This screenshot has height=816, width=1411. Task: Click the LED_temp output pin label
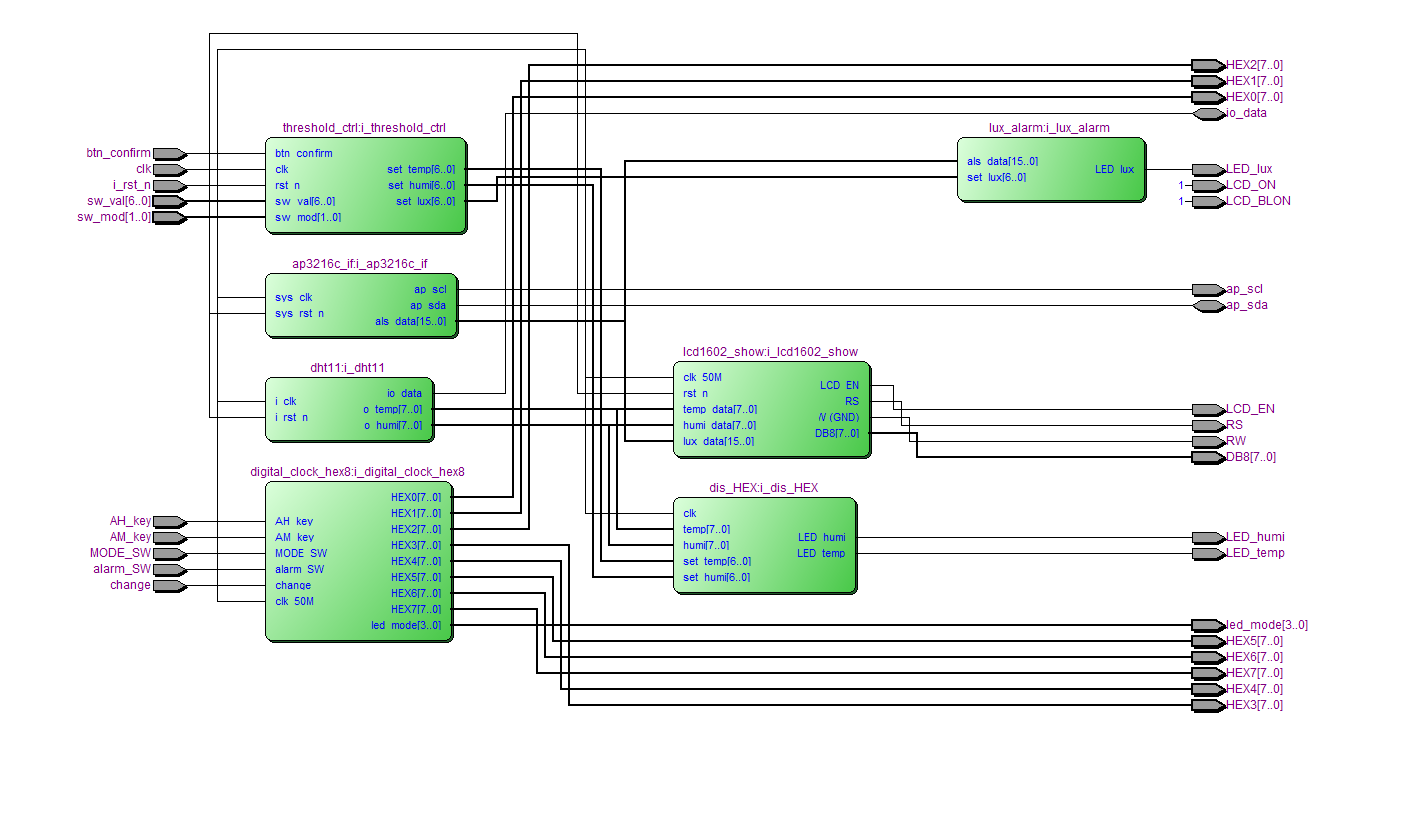[x=1256, y=554]
